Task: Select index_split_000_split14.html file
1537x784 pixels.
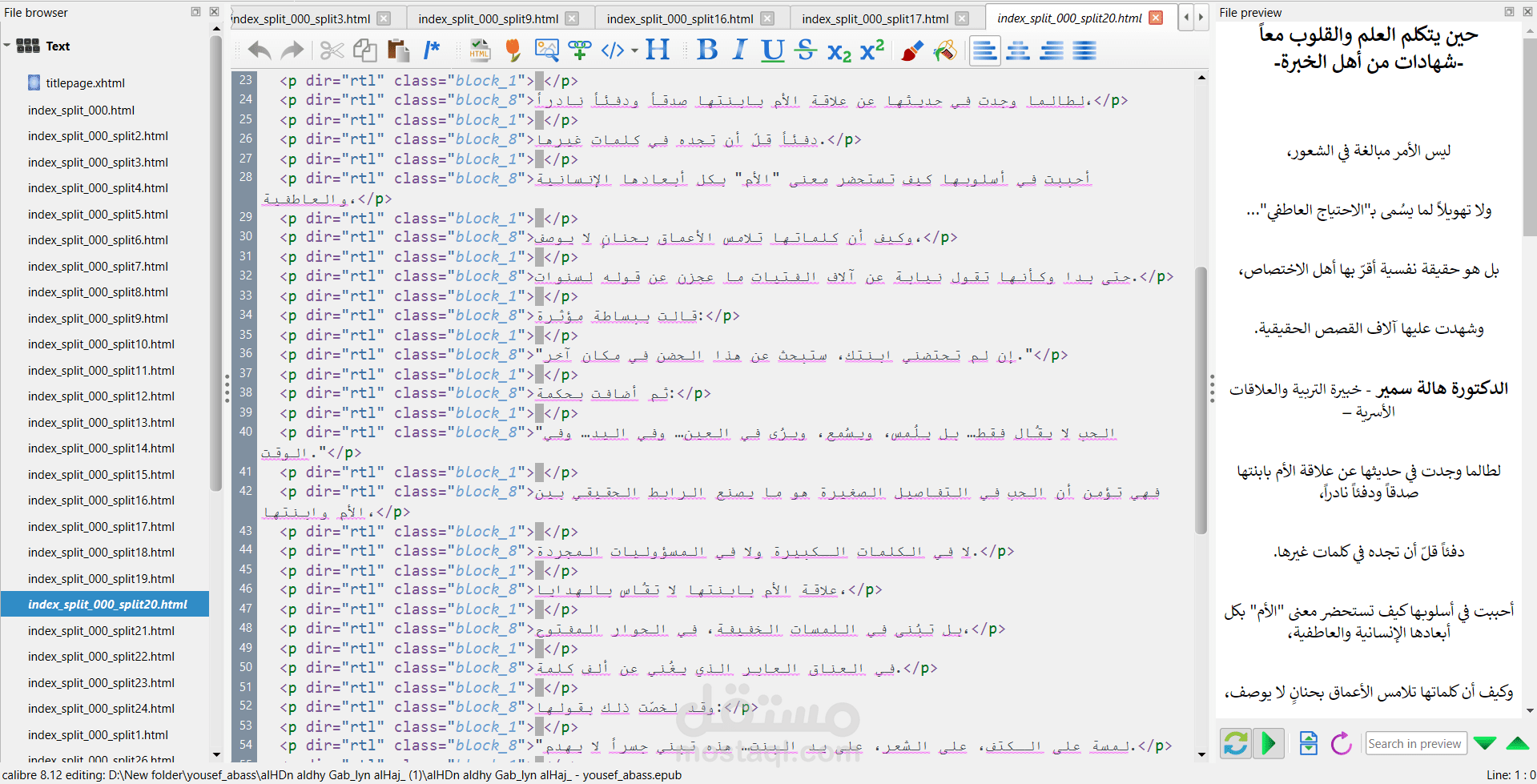Action: pyautogui.click(x=101, y=448)
